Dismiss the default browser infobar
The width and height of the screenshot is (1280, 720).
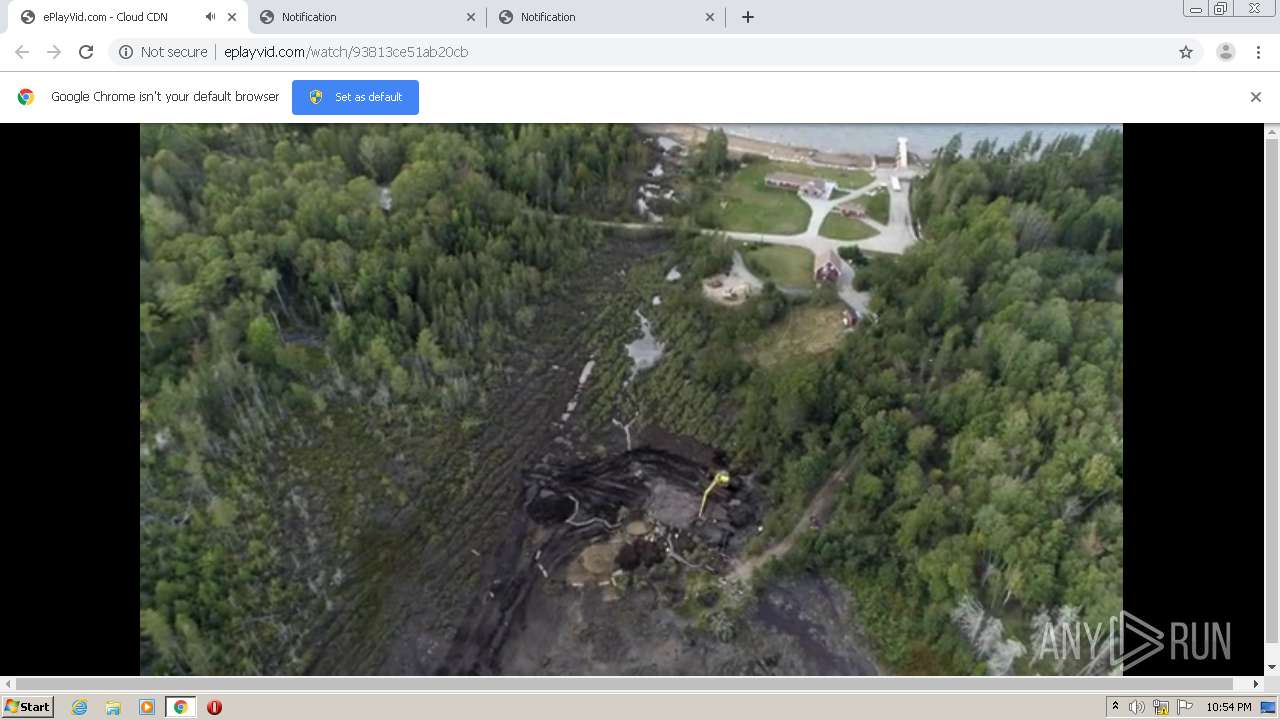pos(1256,97)
